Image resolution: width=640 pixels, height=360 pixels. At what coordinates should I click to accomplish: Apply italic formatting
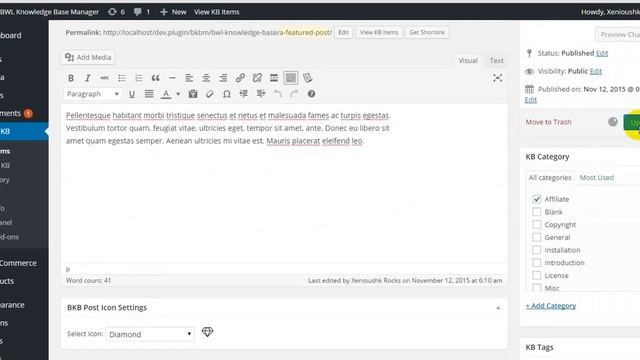pos(87,78)
